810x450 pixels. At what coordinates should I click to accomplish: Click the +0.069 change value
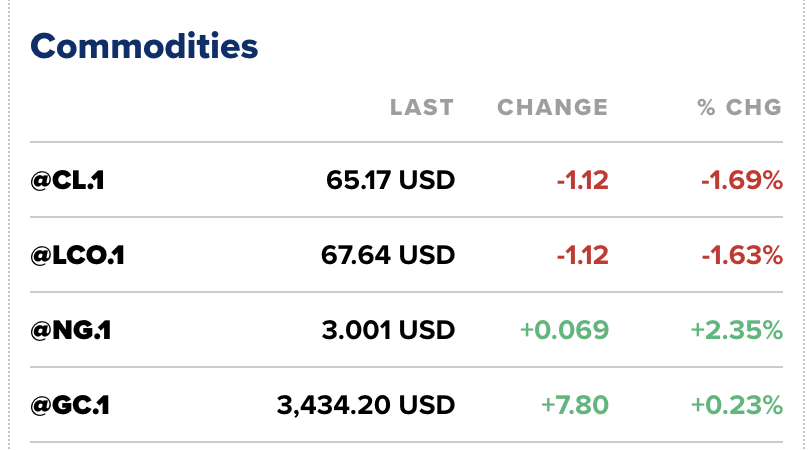(564, 330)
